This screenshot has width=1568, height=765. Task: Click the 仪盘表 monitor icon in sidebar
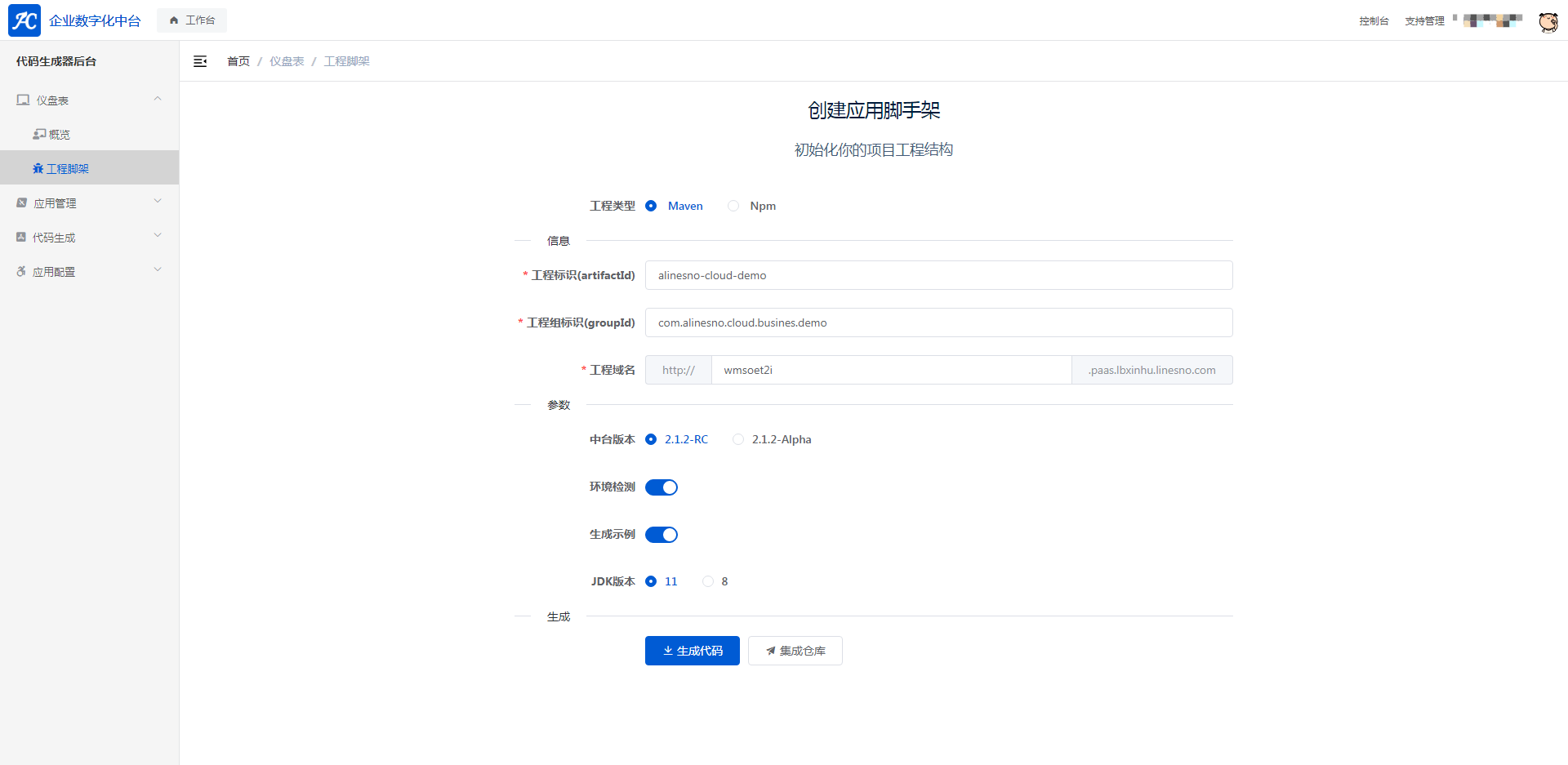[23, 100]
